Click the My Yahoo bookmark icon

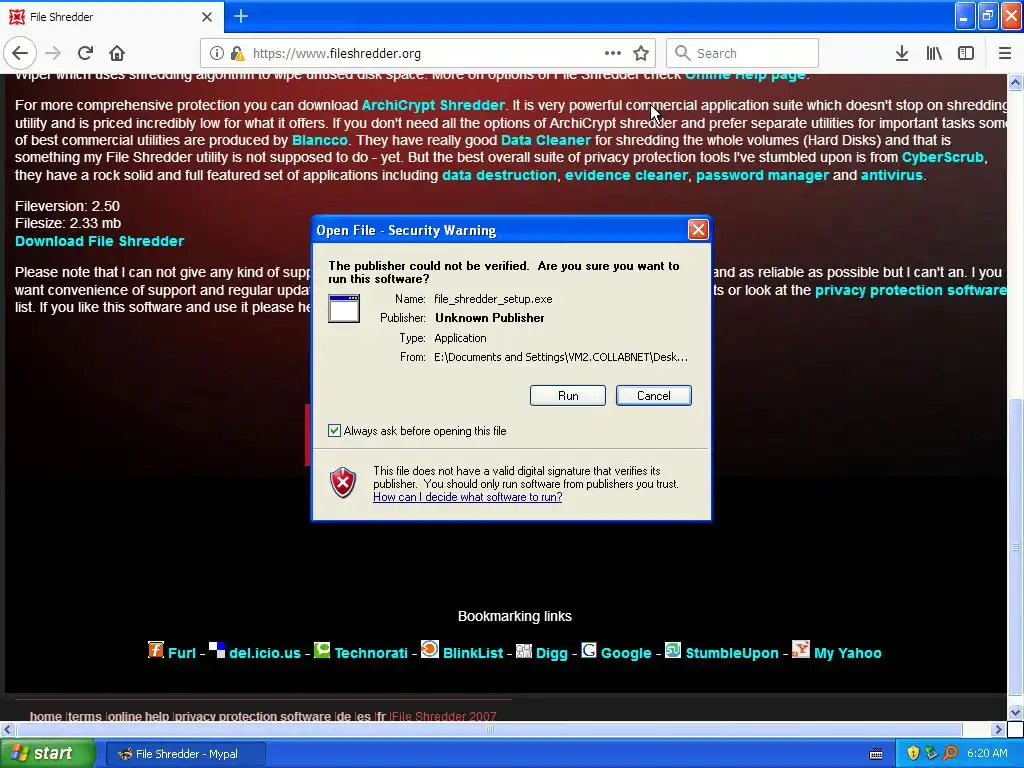coord(801,650)
